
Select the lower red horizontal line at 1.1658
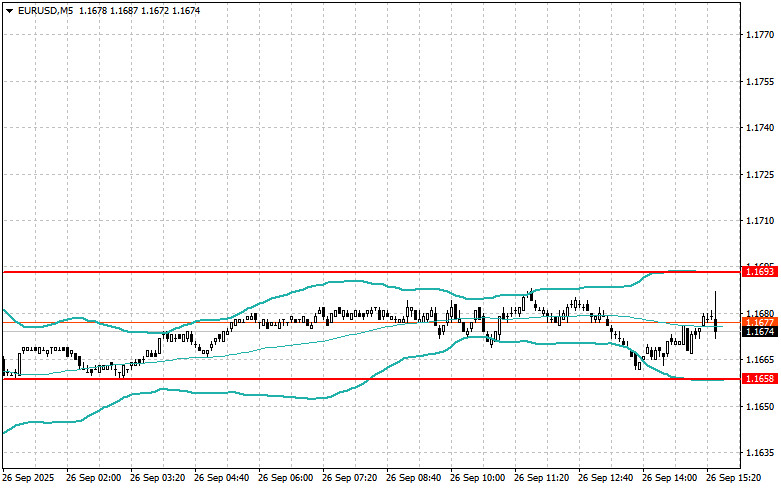[371, 379]
